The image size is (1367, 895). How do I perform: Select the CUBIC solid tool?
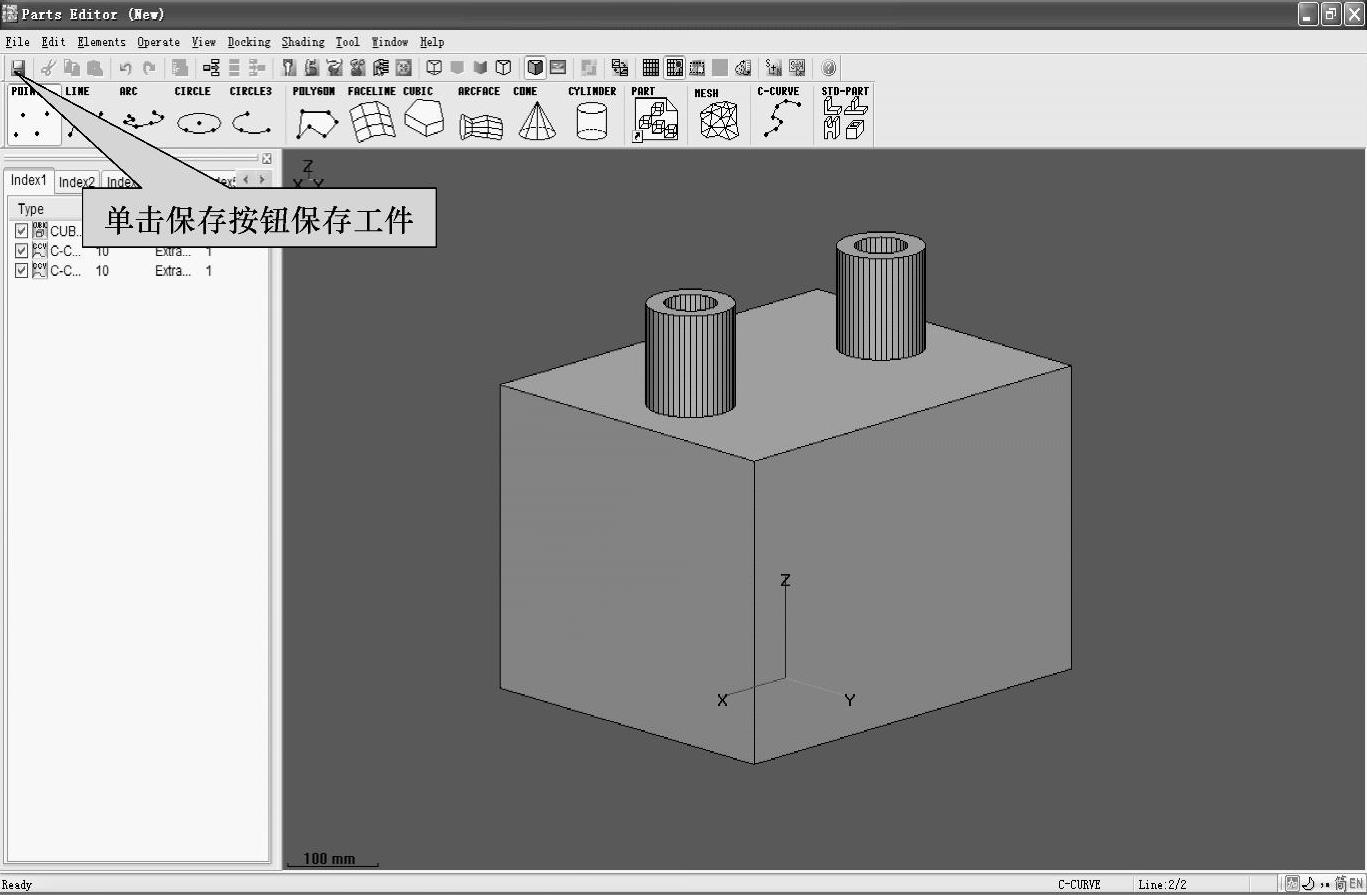(422, 116)
